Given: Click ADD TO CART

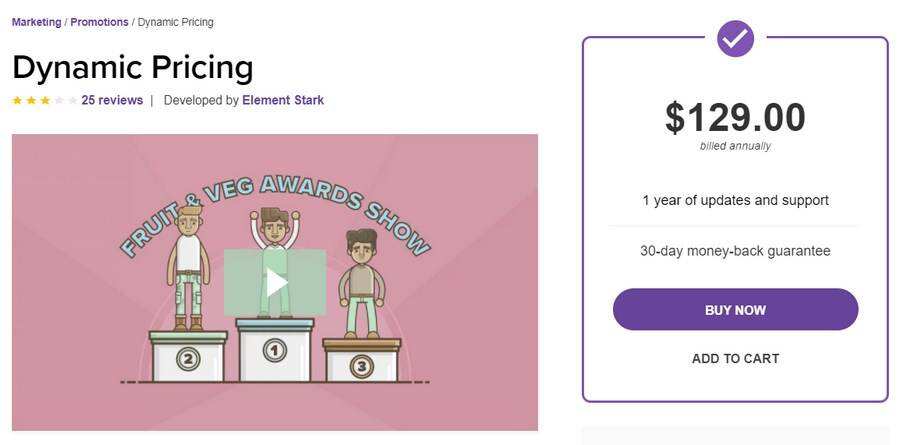Looking at the screenshot, I should (735, 358).
